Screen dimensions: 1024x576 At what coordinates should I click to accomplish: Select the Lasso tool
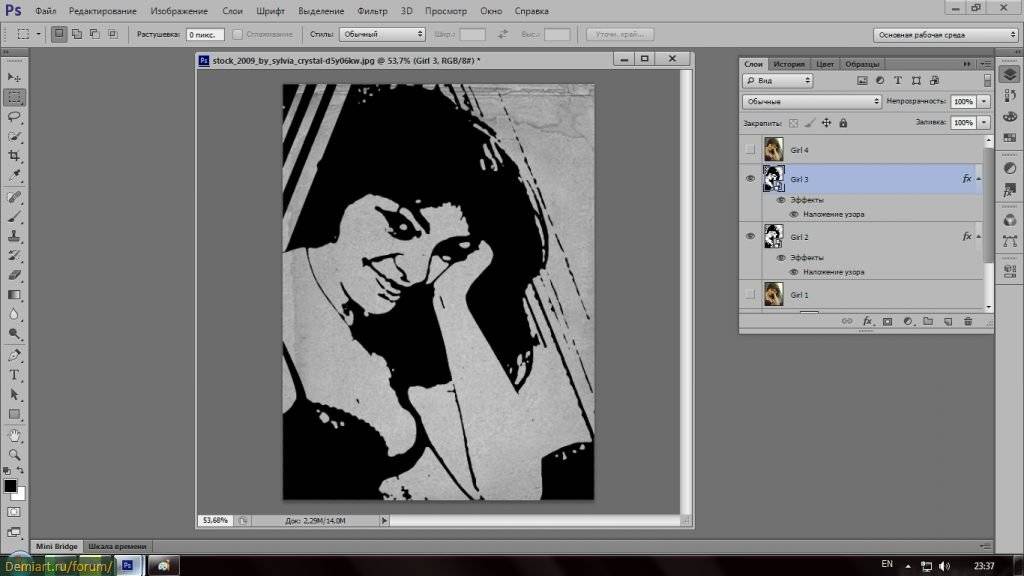[x=14, y=116]
